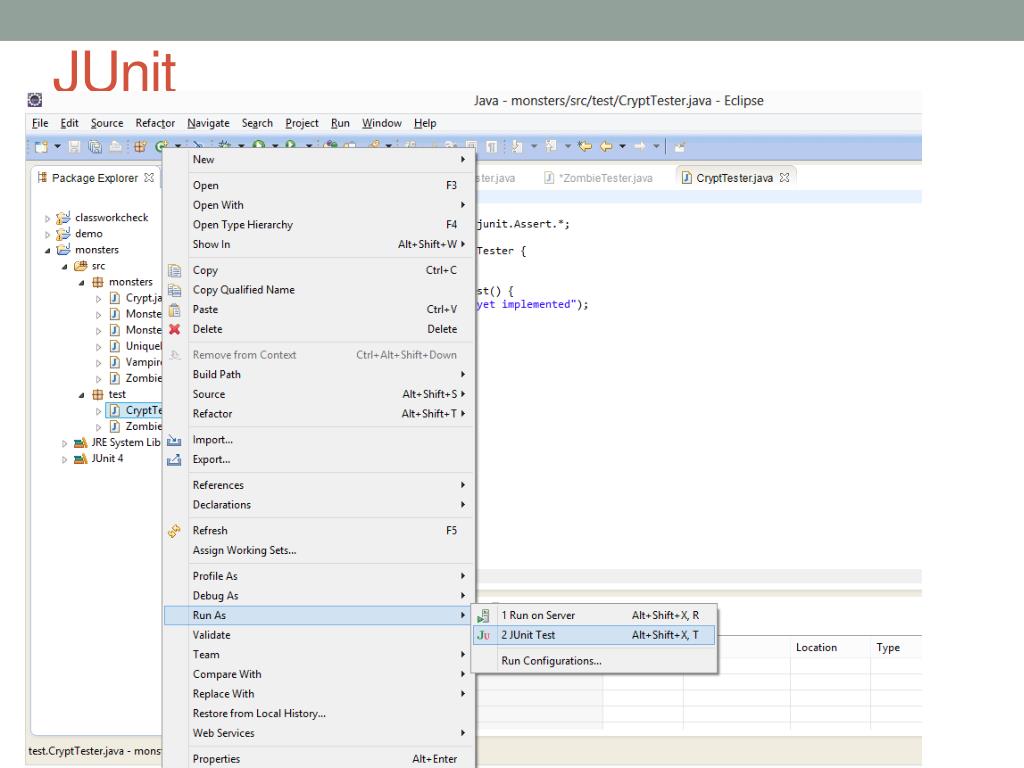Close the Package Explorer view
The image size is (1024, 768).
[x=149, y=178]
